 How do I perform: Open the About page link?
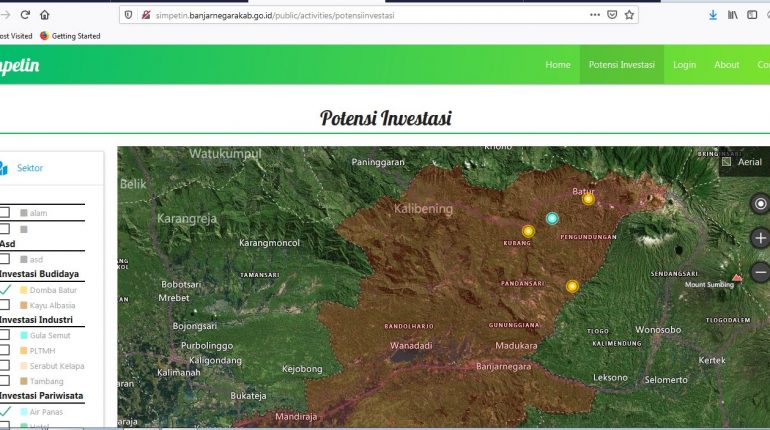coord(726,65)
